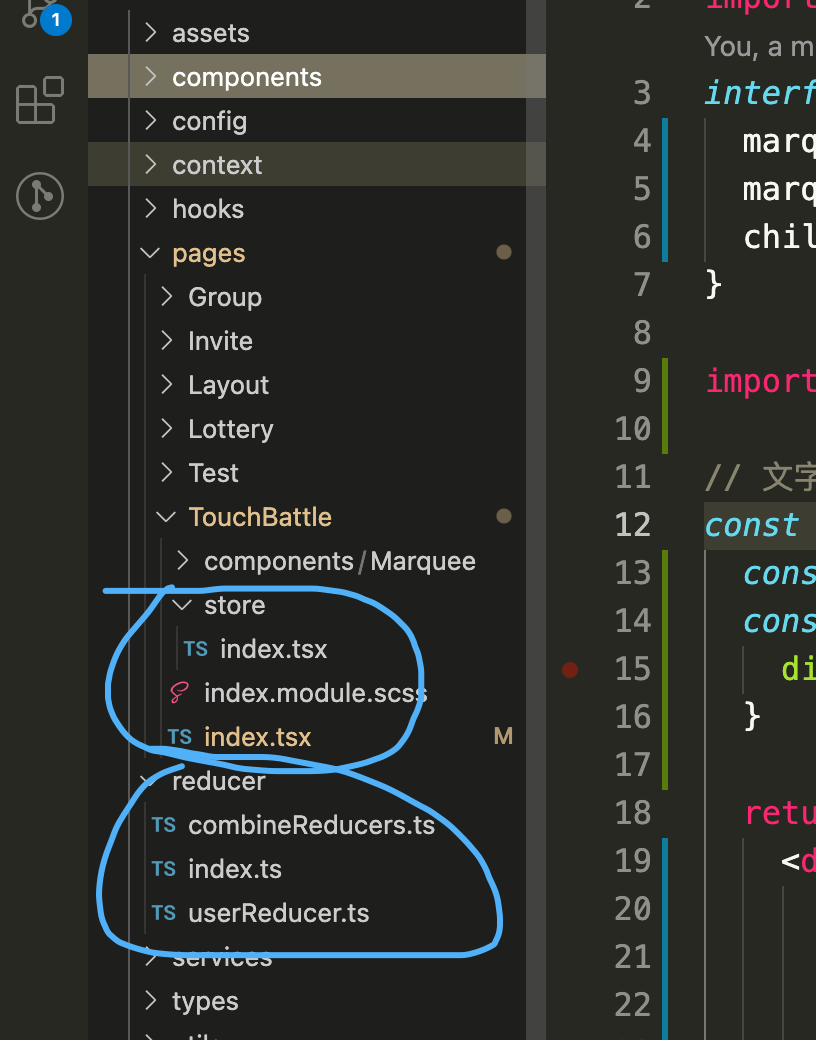Image resolution: width=816 pixels, height=1040 pixels.
Task: Click modified dot beside pages folder
Action: tap(504, 252)
